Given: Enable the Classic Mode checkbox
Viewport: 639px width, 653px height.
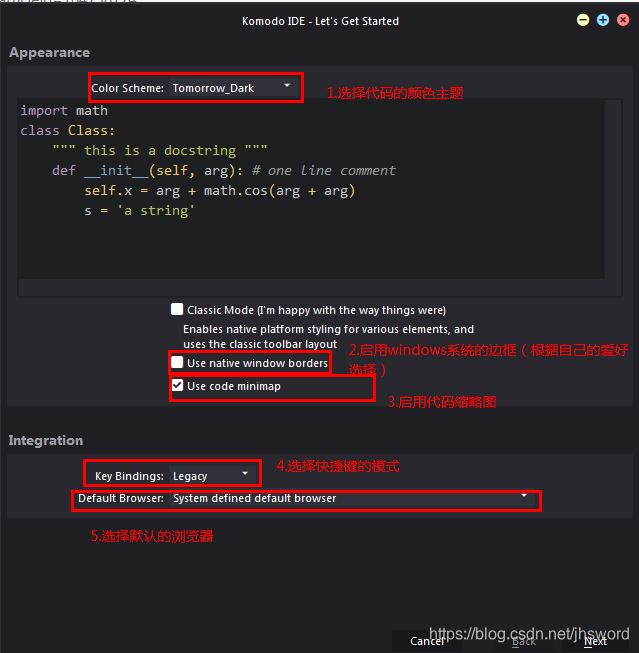Looking at the screenshot, I should point(177,310).
